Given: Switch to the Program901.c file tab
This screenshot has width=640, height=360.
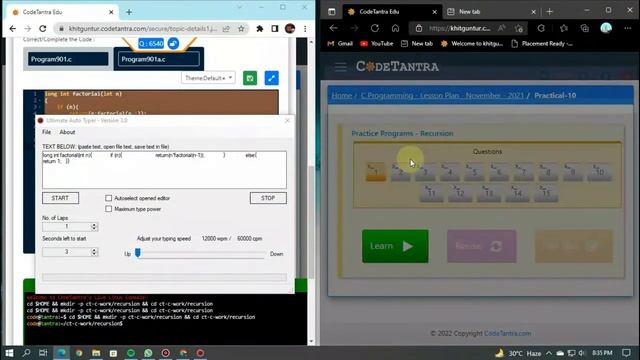Looking at the screenshot, I should click(68, 59).
